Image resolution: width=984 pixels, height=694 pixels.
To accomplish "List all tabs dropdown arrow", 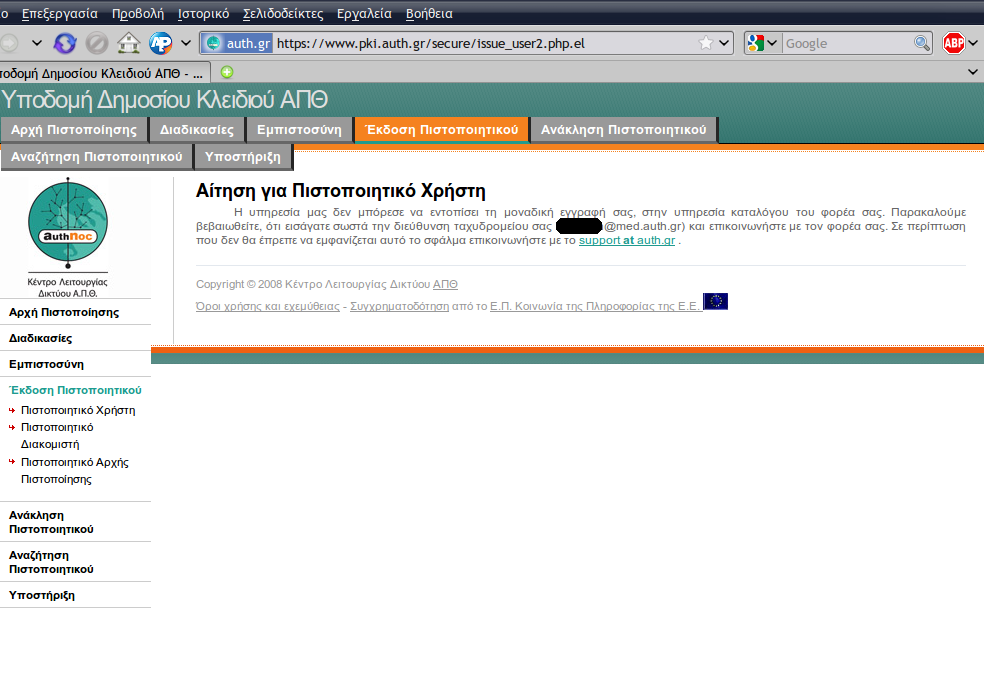I will pos(973,72).
